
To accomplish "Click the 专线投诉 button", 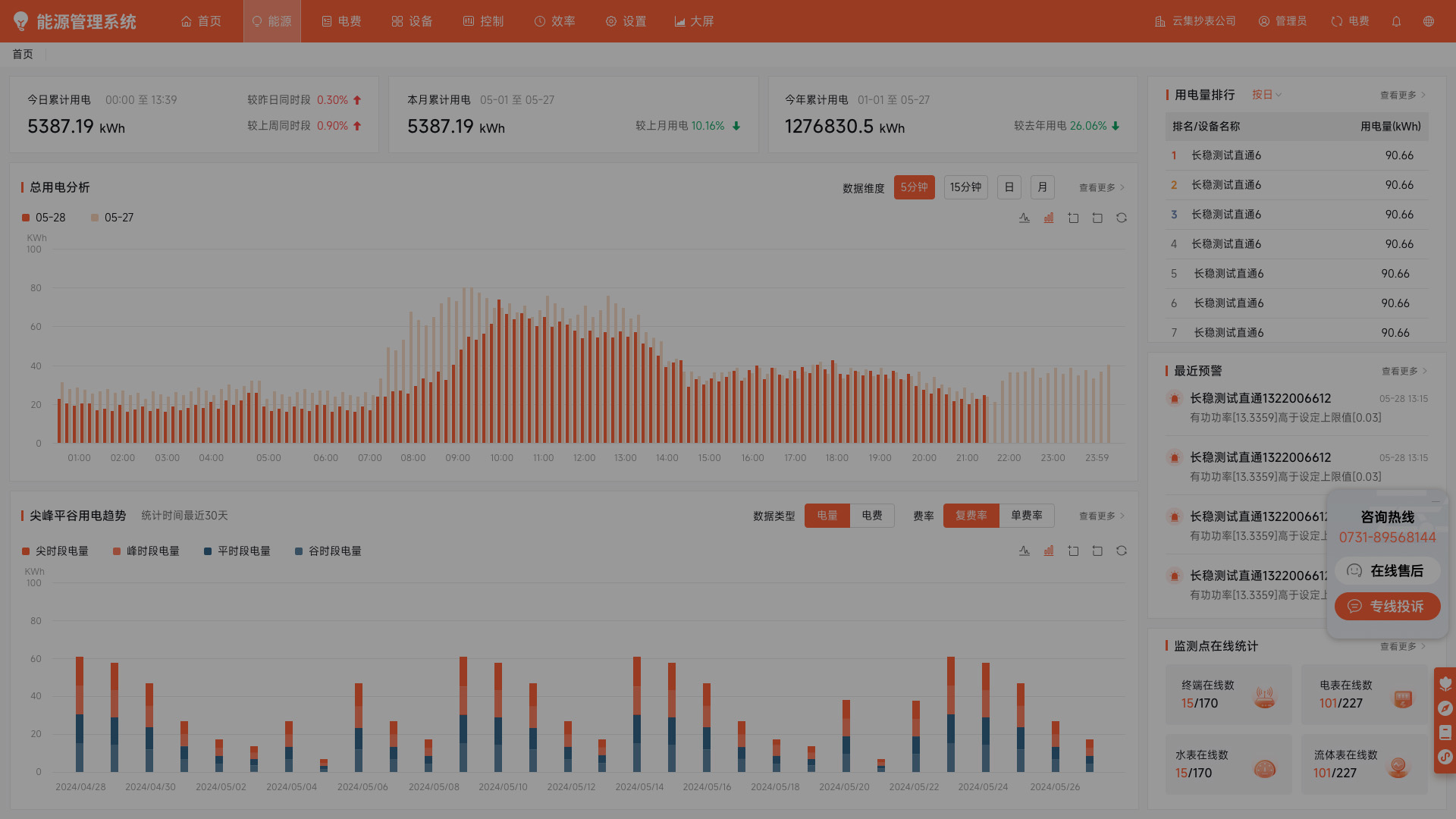I will click(1387, 607).
